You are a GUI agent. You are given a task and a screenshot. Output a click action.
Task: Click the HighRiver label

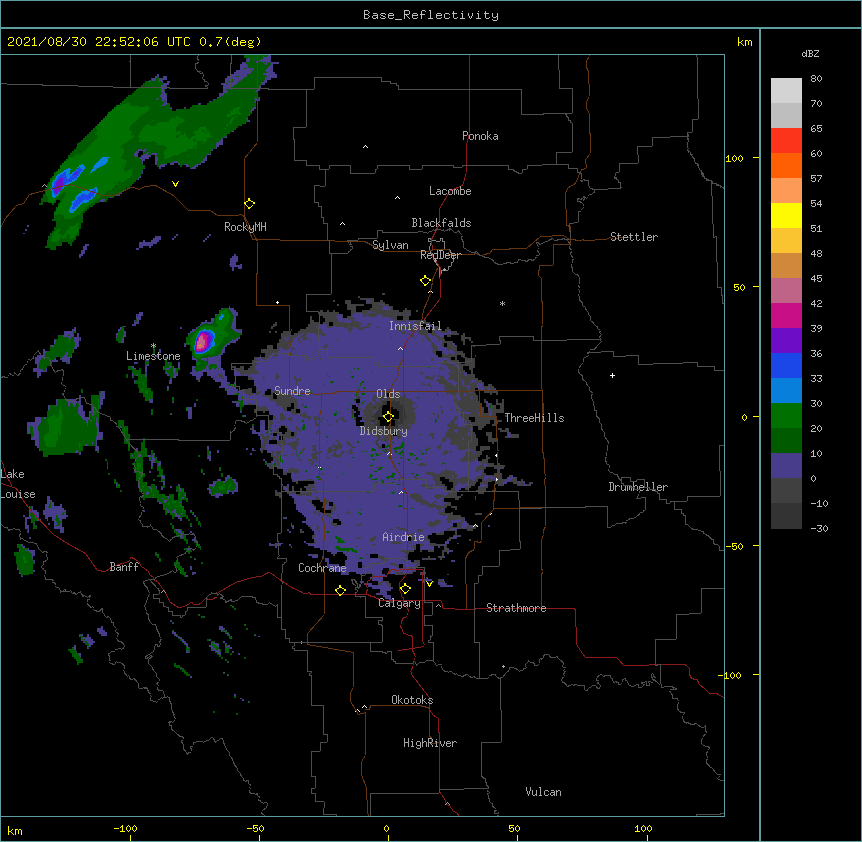[x=430, y=743]
